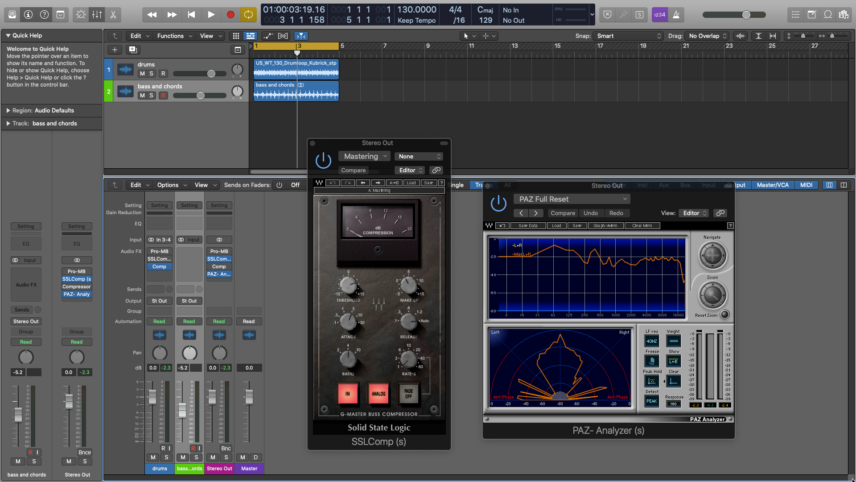Screen dimensions: 856x482
Task: Open the Smart Controls icon
Action: pyautogui.click(x=81, y=15)
